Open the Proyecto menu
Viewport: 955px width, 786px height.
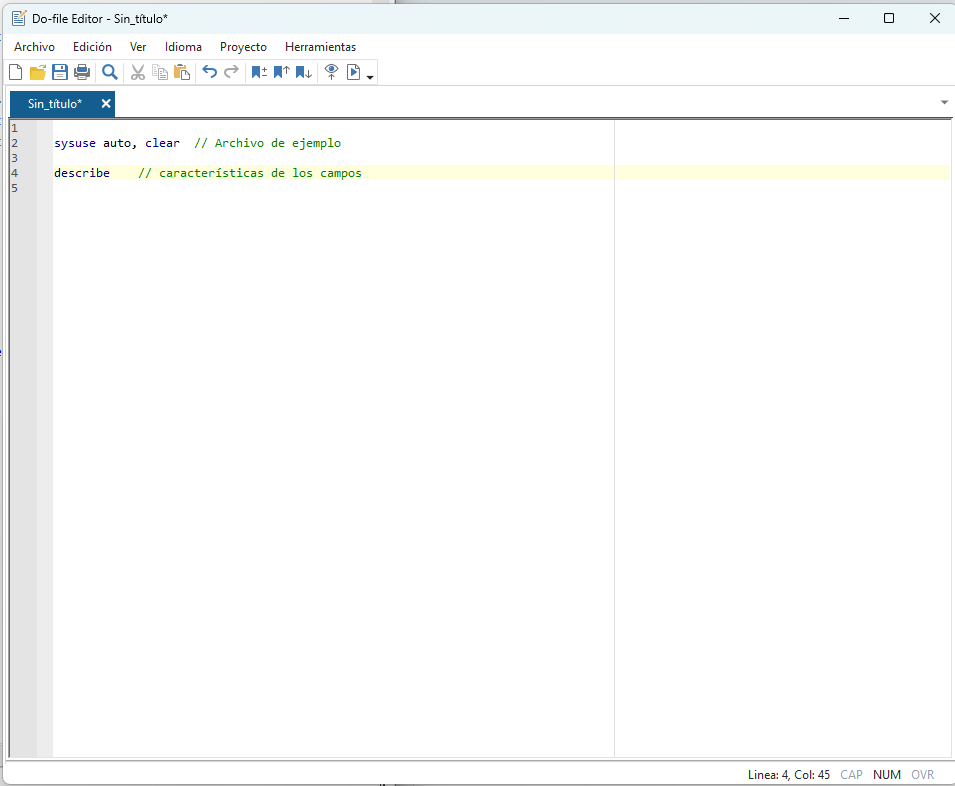(x=243, y=47)
